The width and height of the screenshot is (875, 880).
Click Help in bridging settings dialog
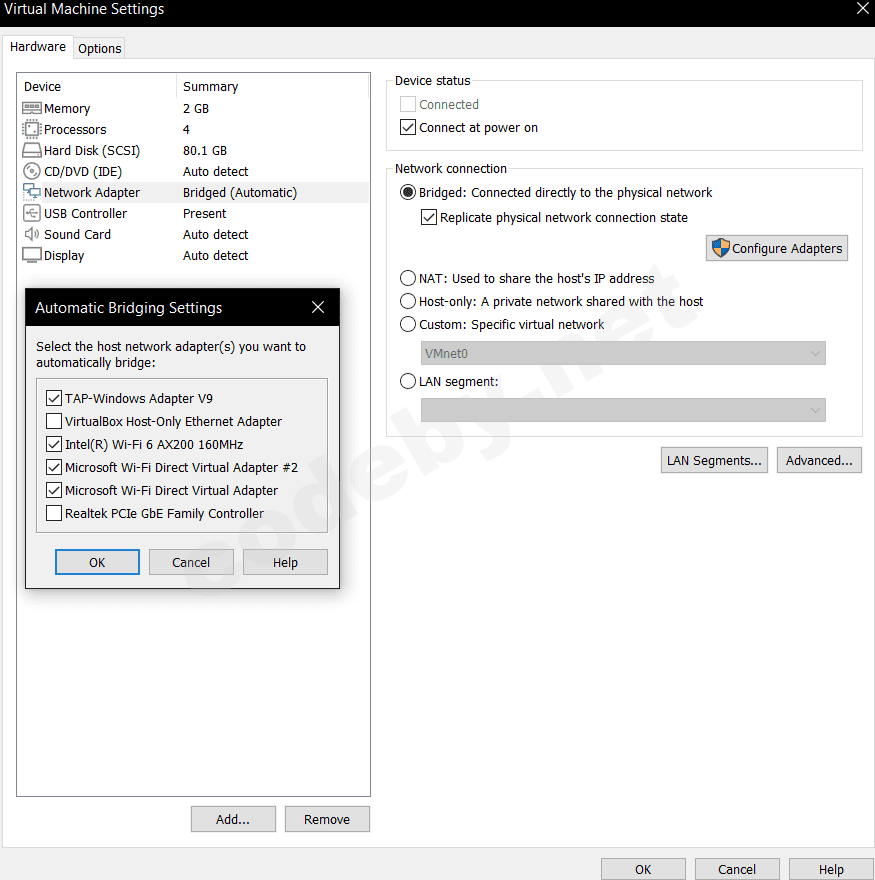tap(285, 562)
